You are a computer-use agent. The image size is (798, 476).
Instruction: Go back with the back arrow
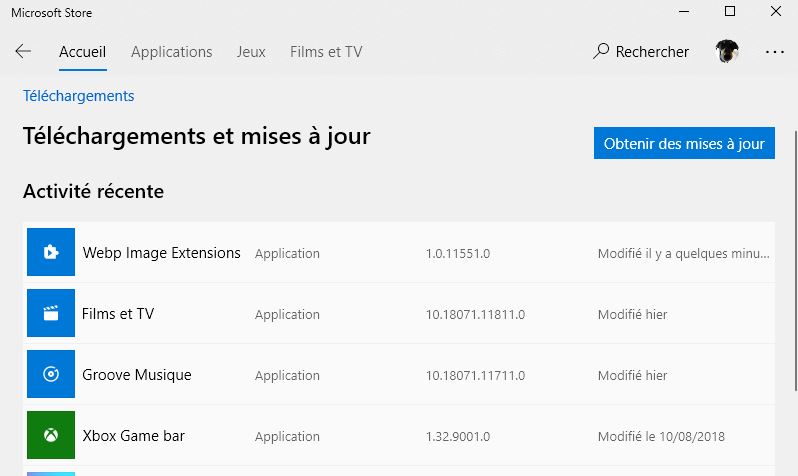(23, 51)
